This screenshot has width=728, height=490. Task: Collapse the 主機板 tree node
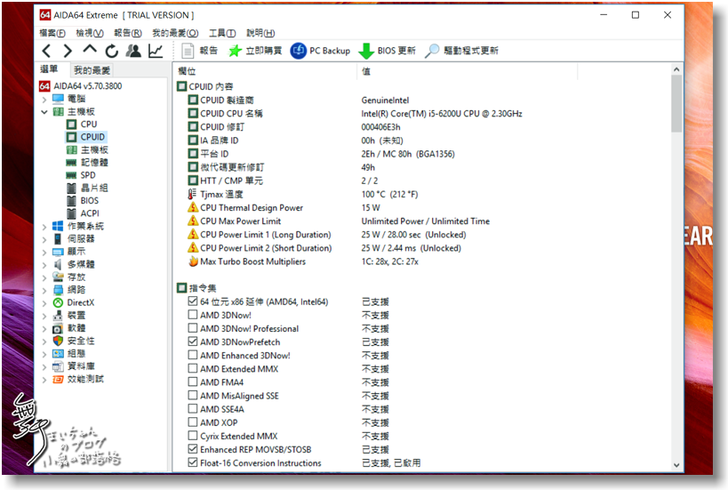pos(44,112)
